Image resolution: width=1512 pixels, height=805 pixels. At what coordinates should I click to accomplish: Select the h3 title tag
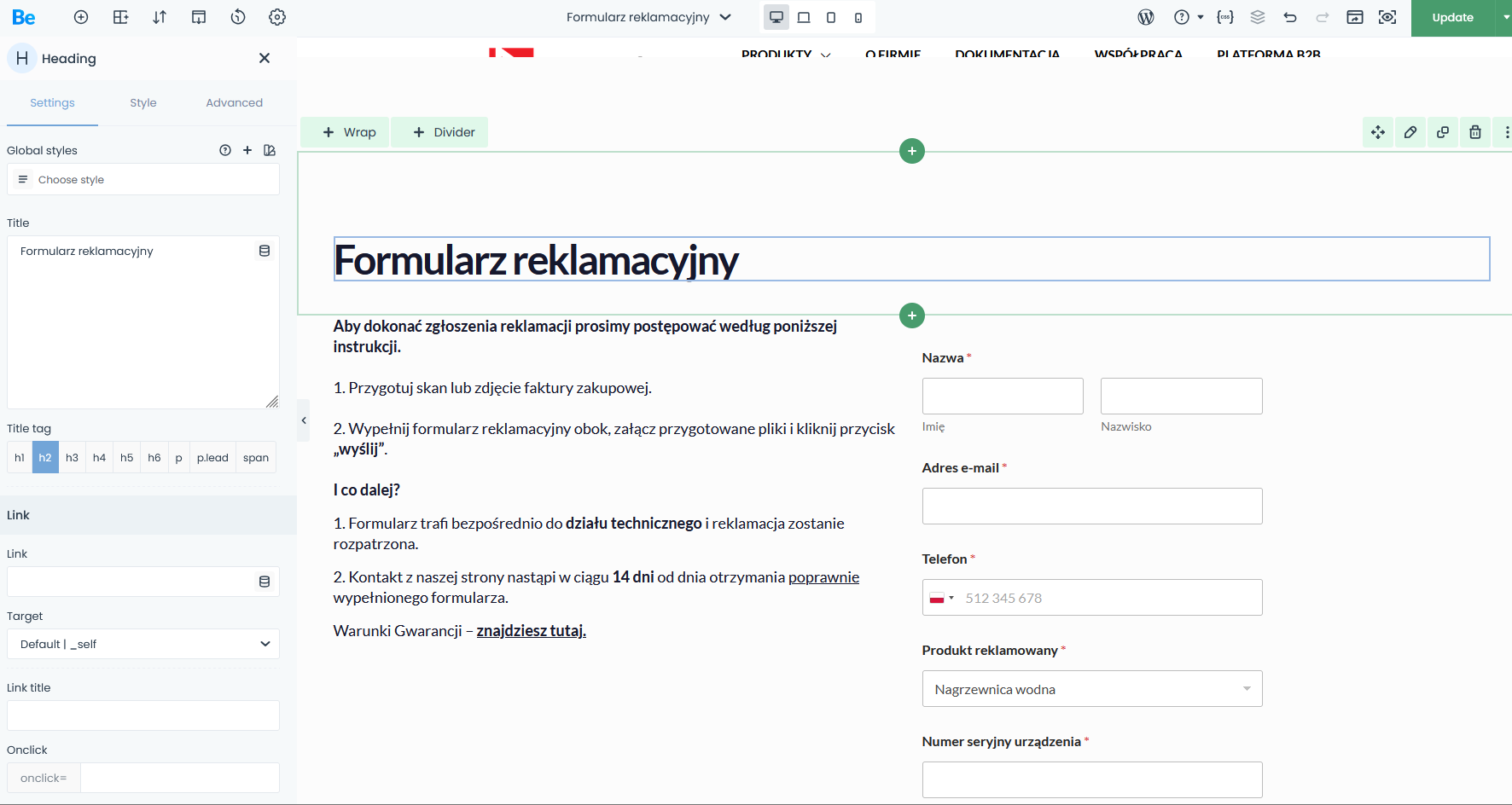pos(73,458)
